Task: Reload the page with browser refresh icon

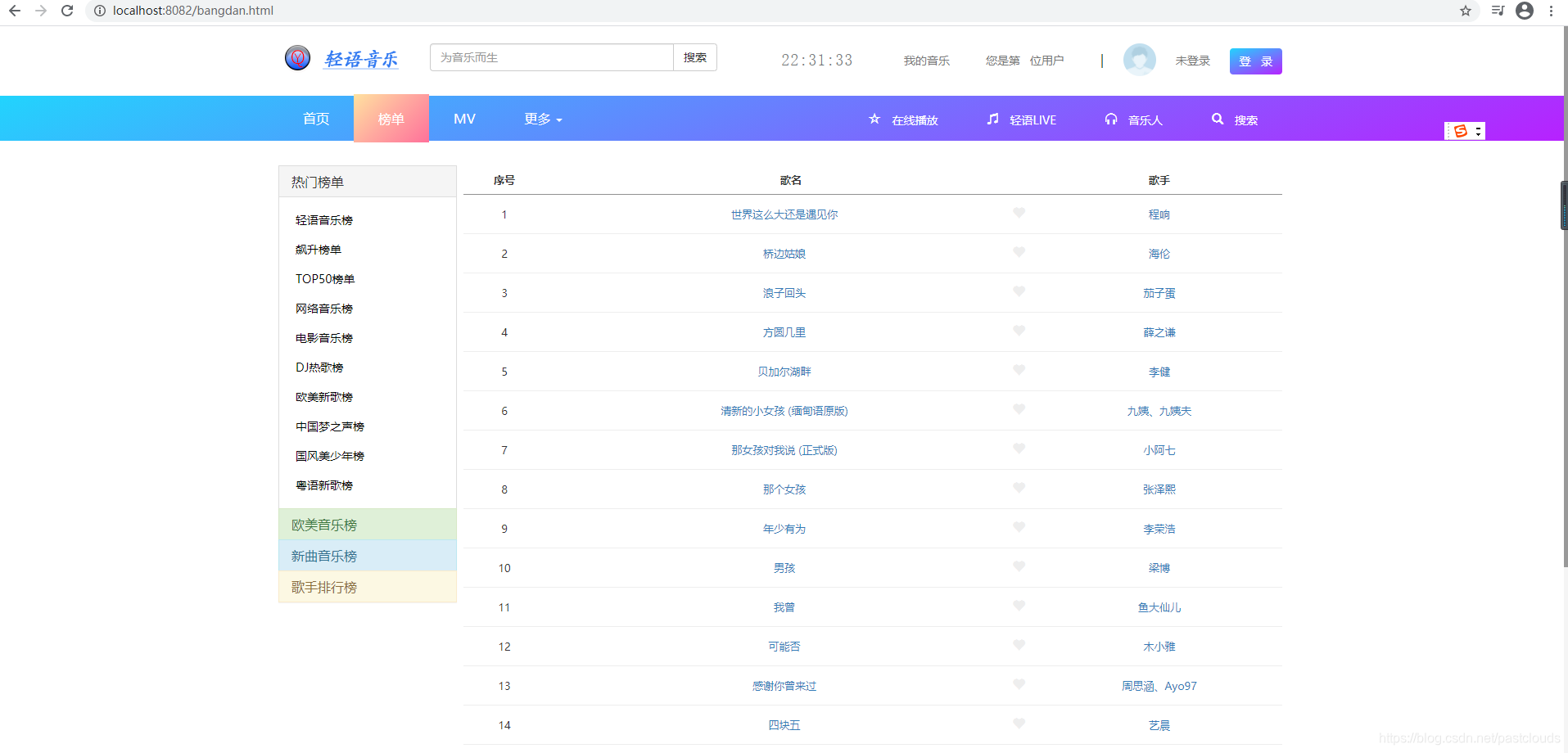Action: coord(67,11)
